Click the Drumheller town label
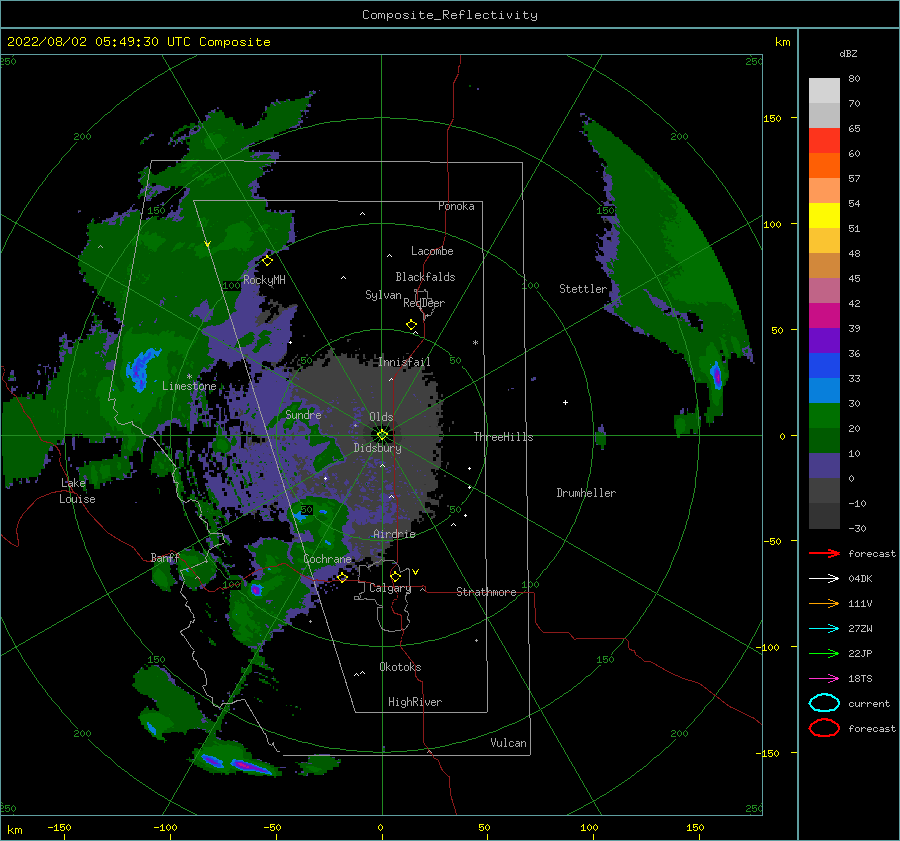This screenshot has height=841, width=900. [x=586, y=493]
